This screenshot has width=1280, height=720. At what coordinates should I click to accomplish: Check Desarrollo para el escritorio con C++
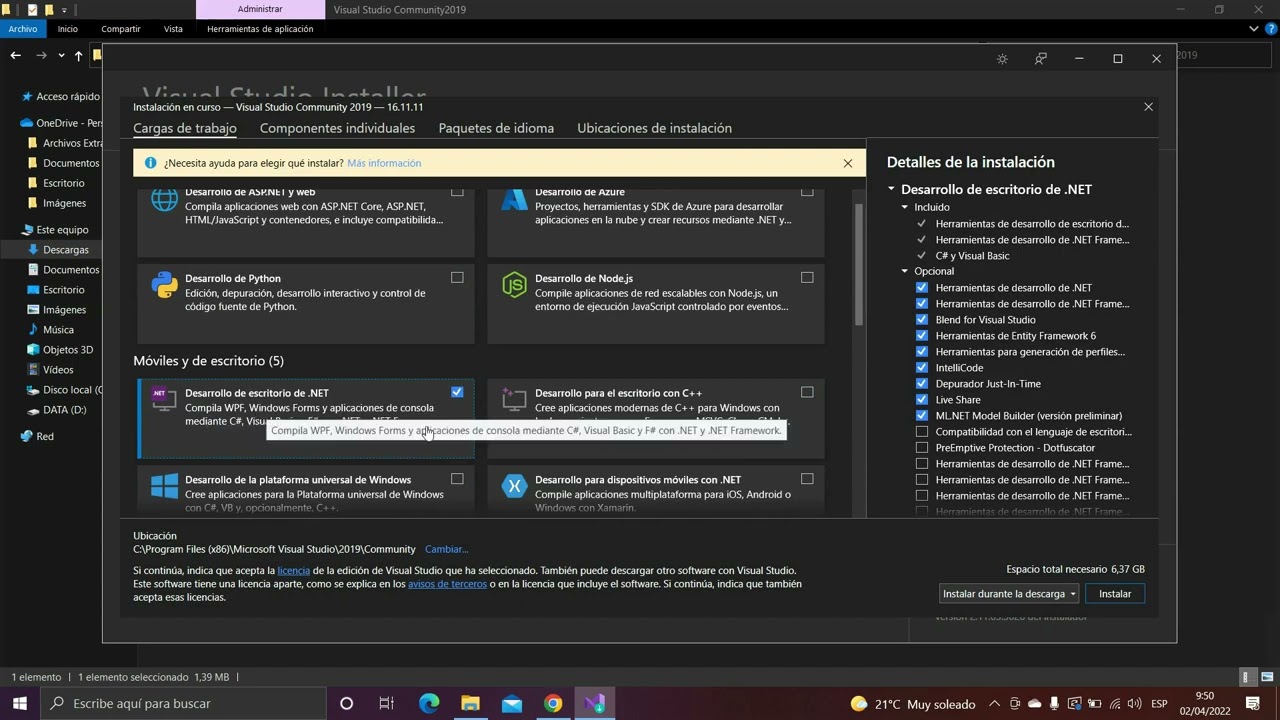click(807, 392)
